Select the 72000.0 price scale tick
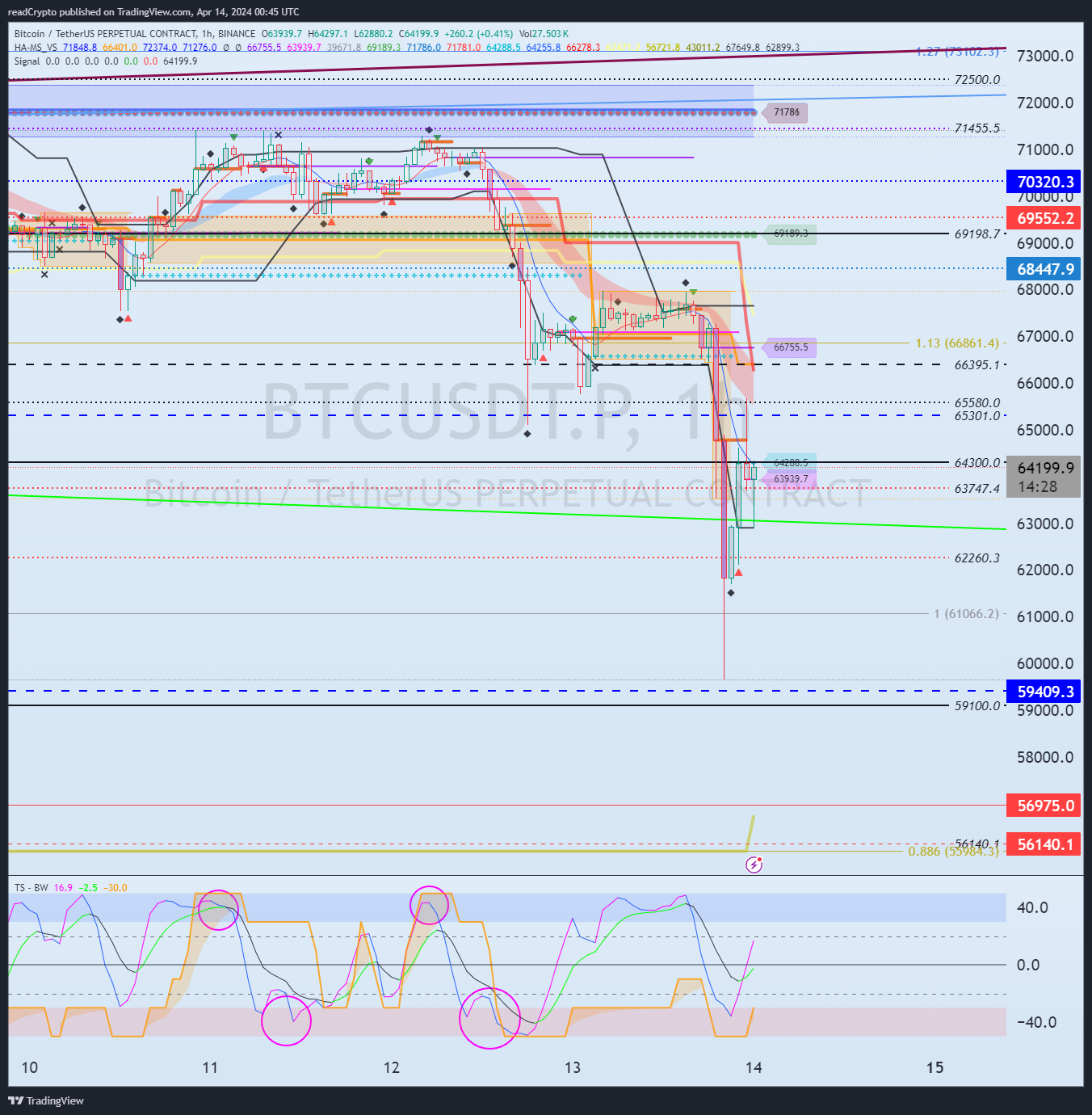 [x=1045, y=103]
